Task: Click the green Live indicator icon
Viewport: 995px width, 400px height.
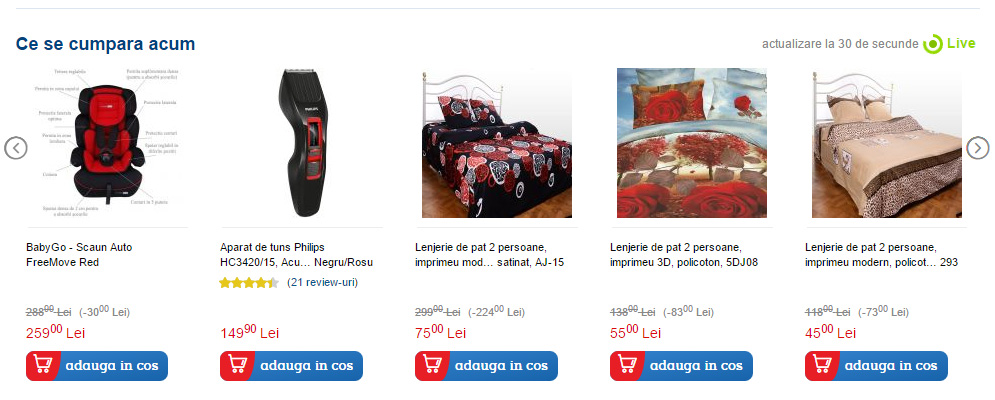Action: coord(933,44)
